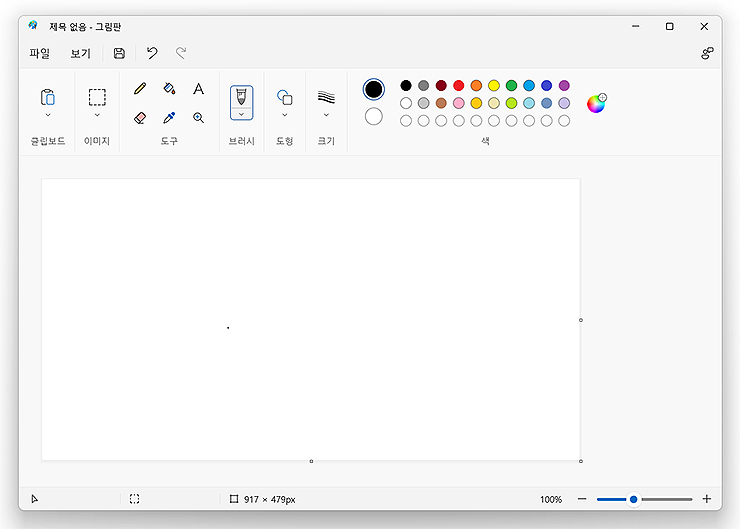Pick the dark red color swatch
This screenshot has width=740, height=529.
(441, 85)
